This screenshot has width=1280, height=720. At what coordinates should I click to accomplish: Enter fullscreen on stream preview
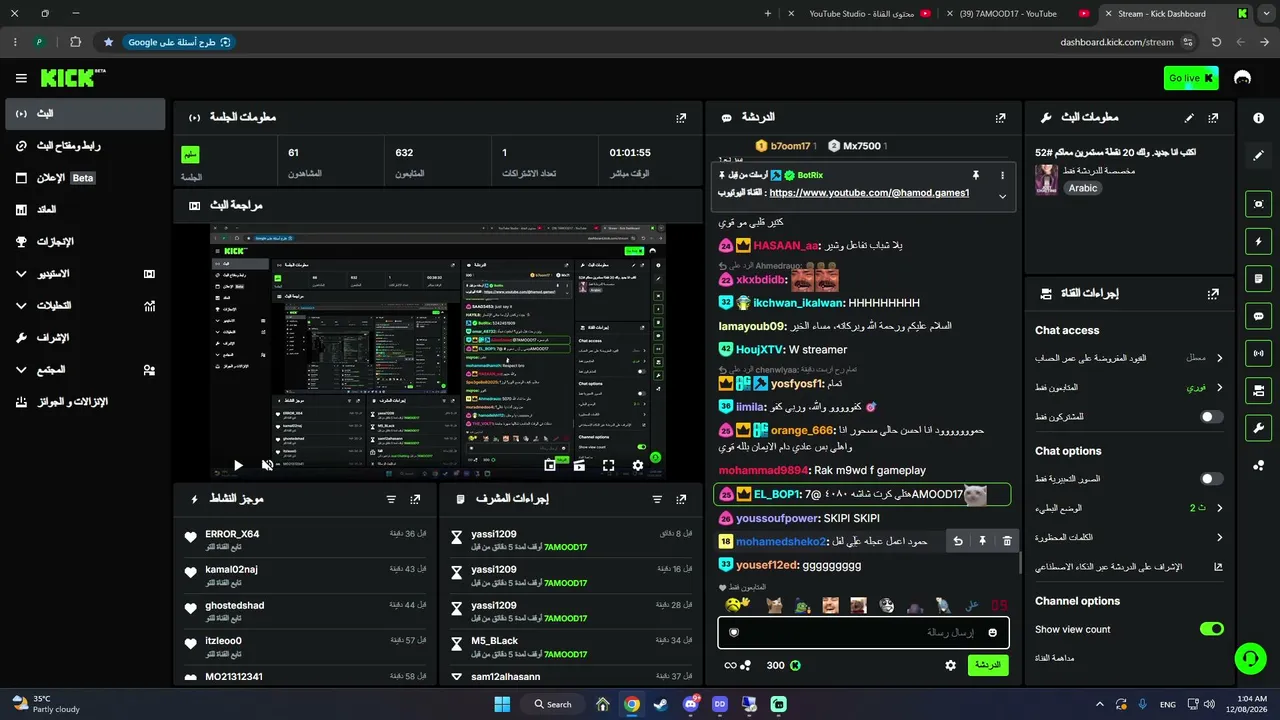[x=608, y=465]
